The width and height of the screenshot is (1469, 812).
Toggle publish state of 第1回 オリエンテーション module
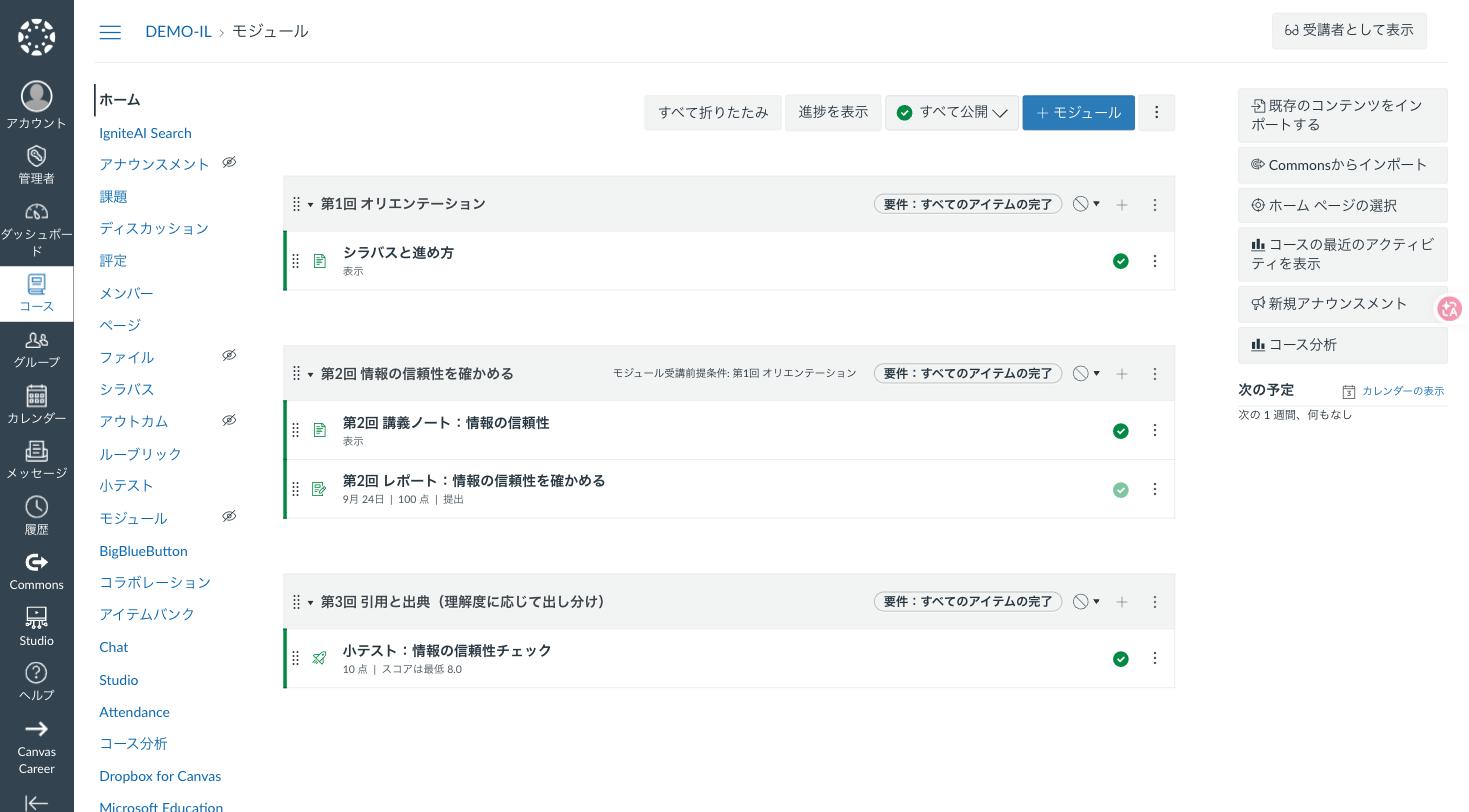pos(1086,204)
